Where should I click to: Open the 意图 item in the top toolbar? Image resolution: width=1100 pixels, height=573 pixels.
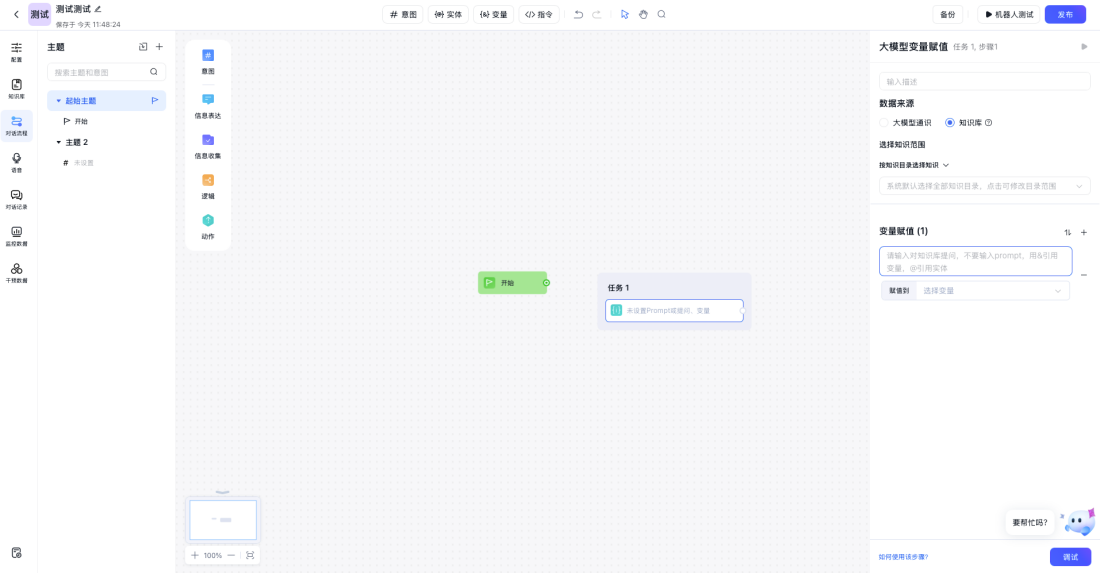(404, 14)
